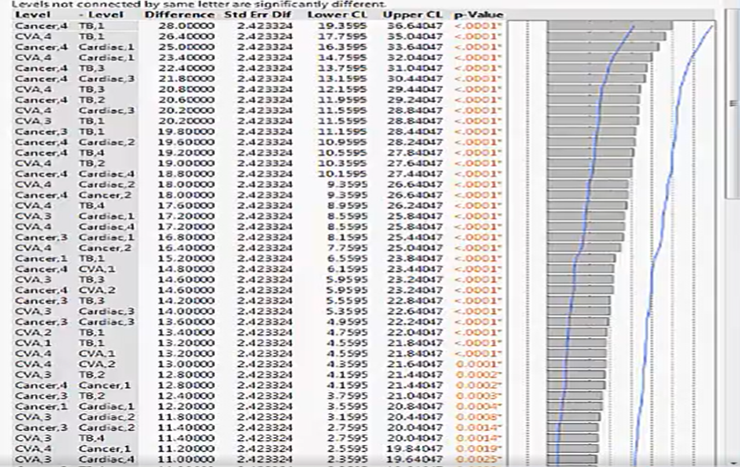Screen dimensions: 740x467
Task: Select the difference value 18.80000
Action: 188,174
